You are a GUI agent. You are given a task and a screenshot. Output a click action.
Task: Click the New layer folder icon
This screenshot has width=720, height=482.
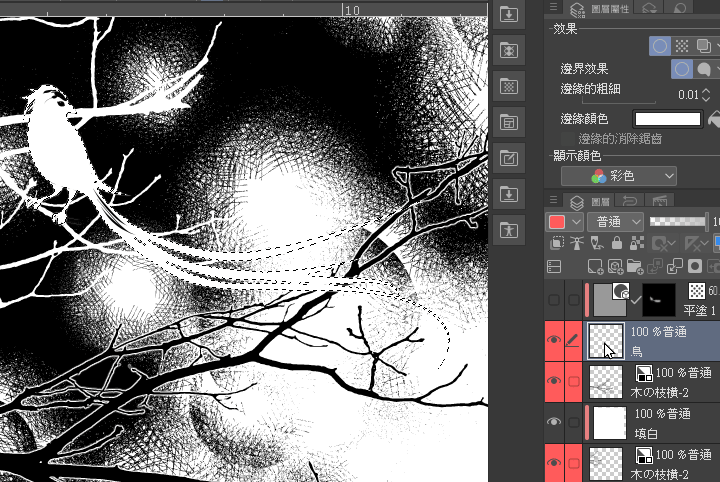[635, 266]
